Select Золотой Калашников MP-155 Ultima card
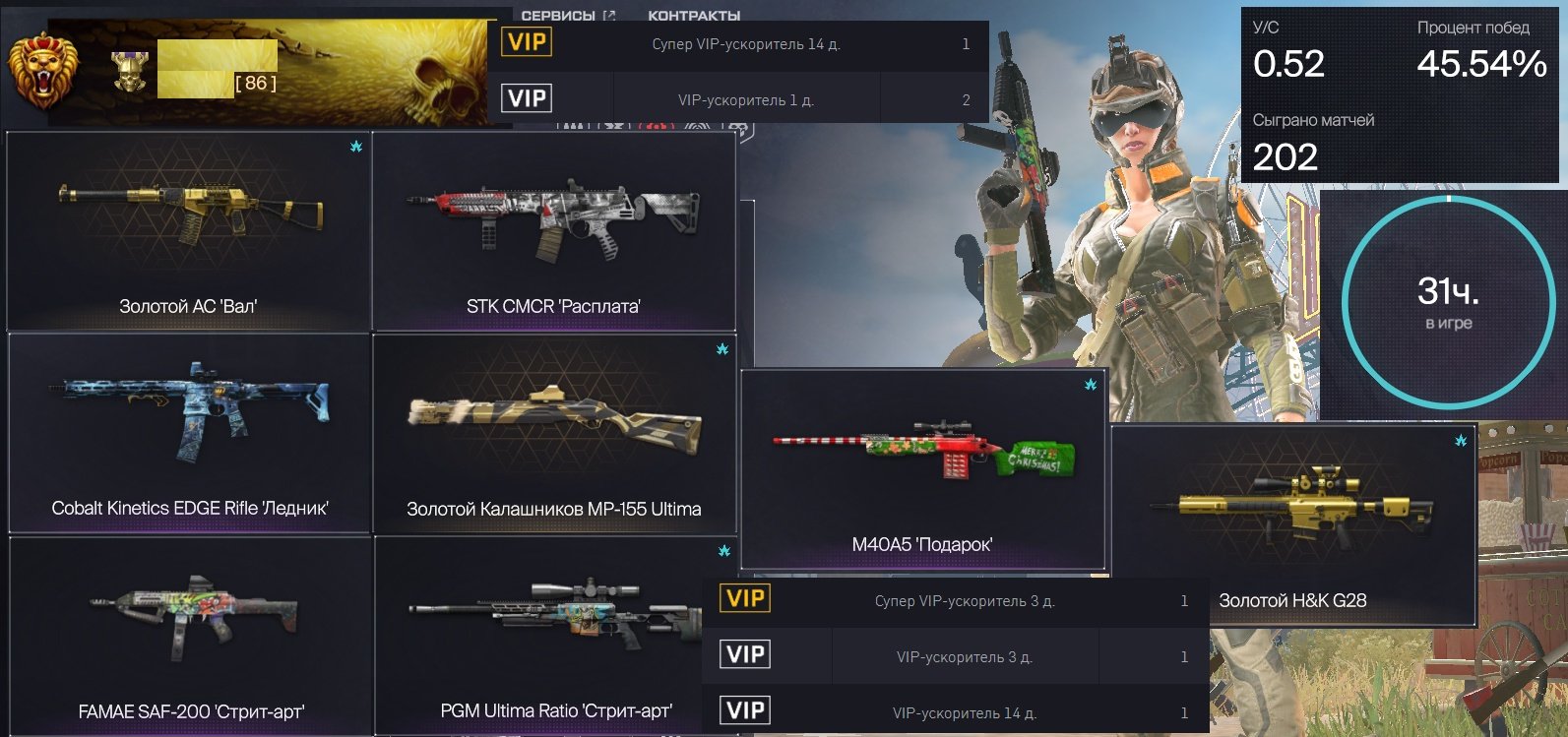The width and height of the screenshot is (1568, 737). click(554, 434)
